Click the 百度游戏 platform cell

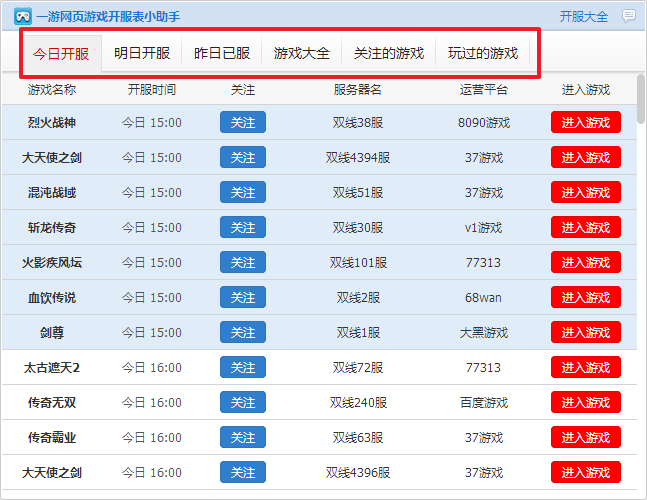pos(484,403)
